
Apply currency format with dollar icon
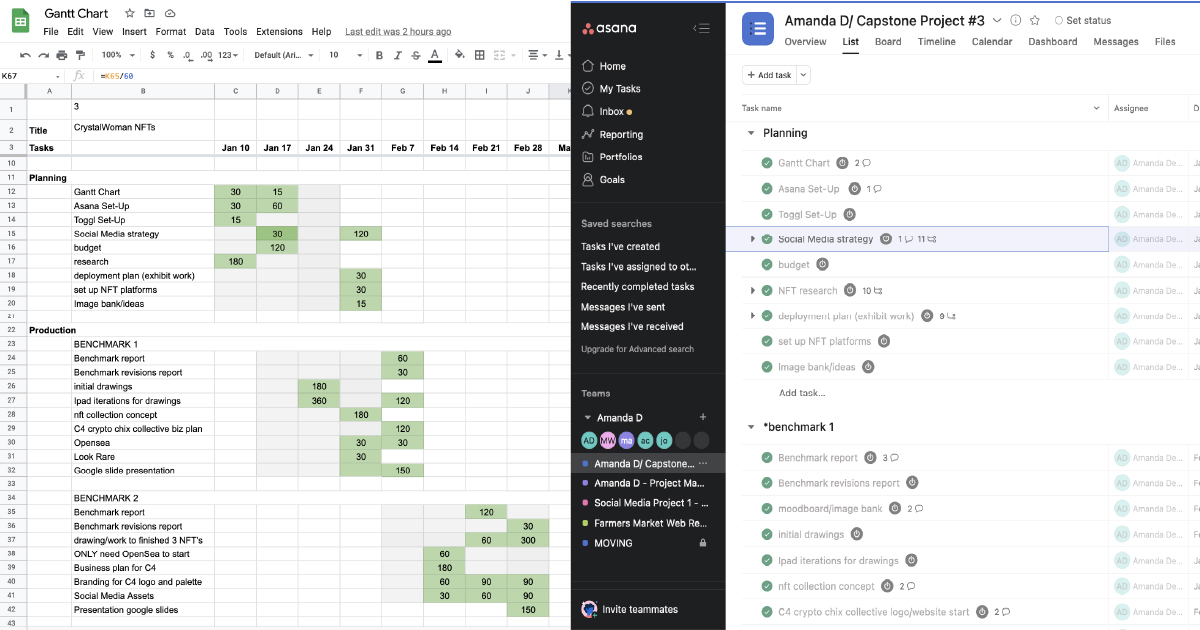(154, 55)
